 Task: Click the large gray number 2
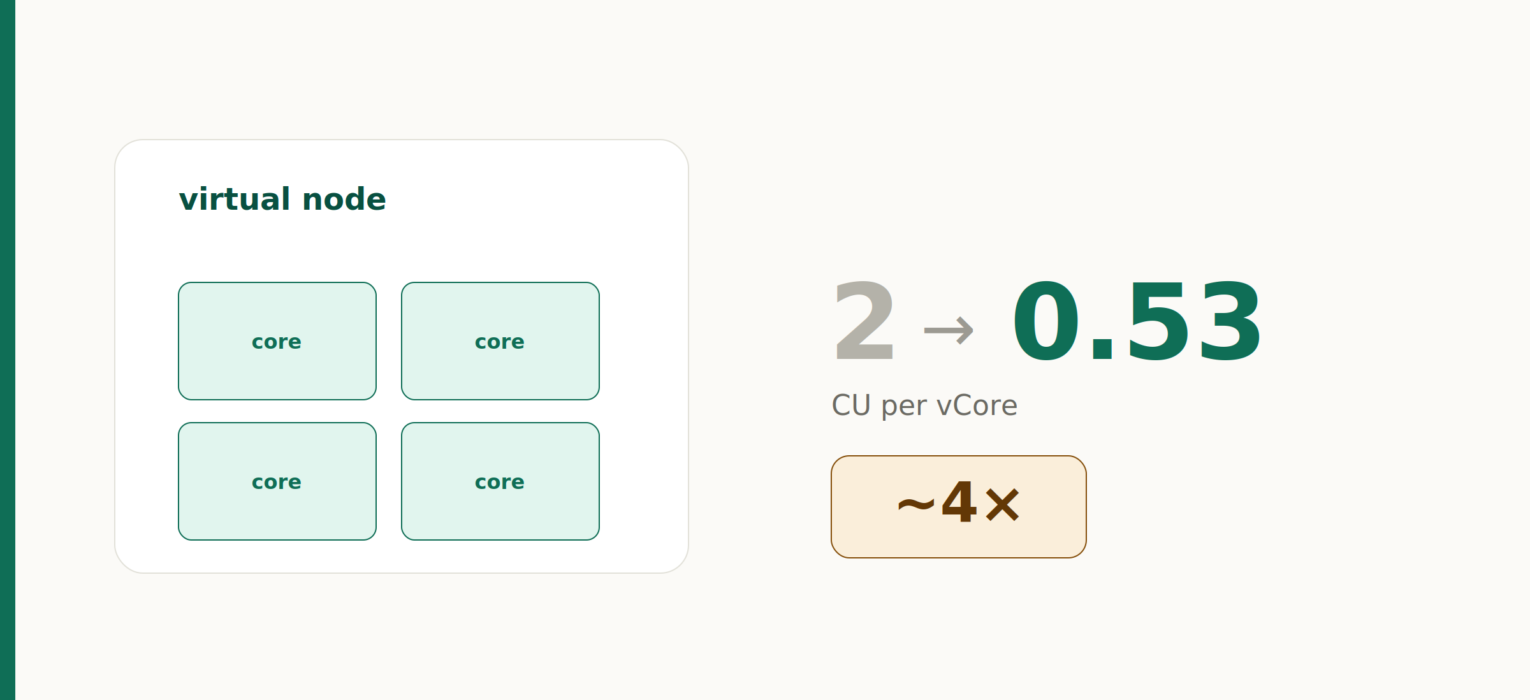point(865,323)
